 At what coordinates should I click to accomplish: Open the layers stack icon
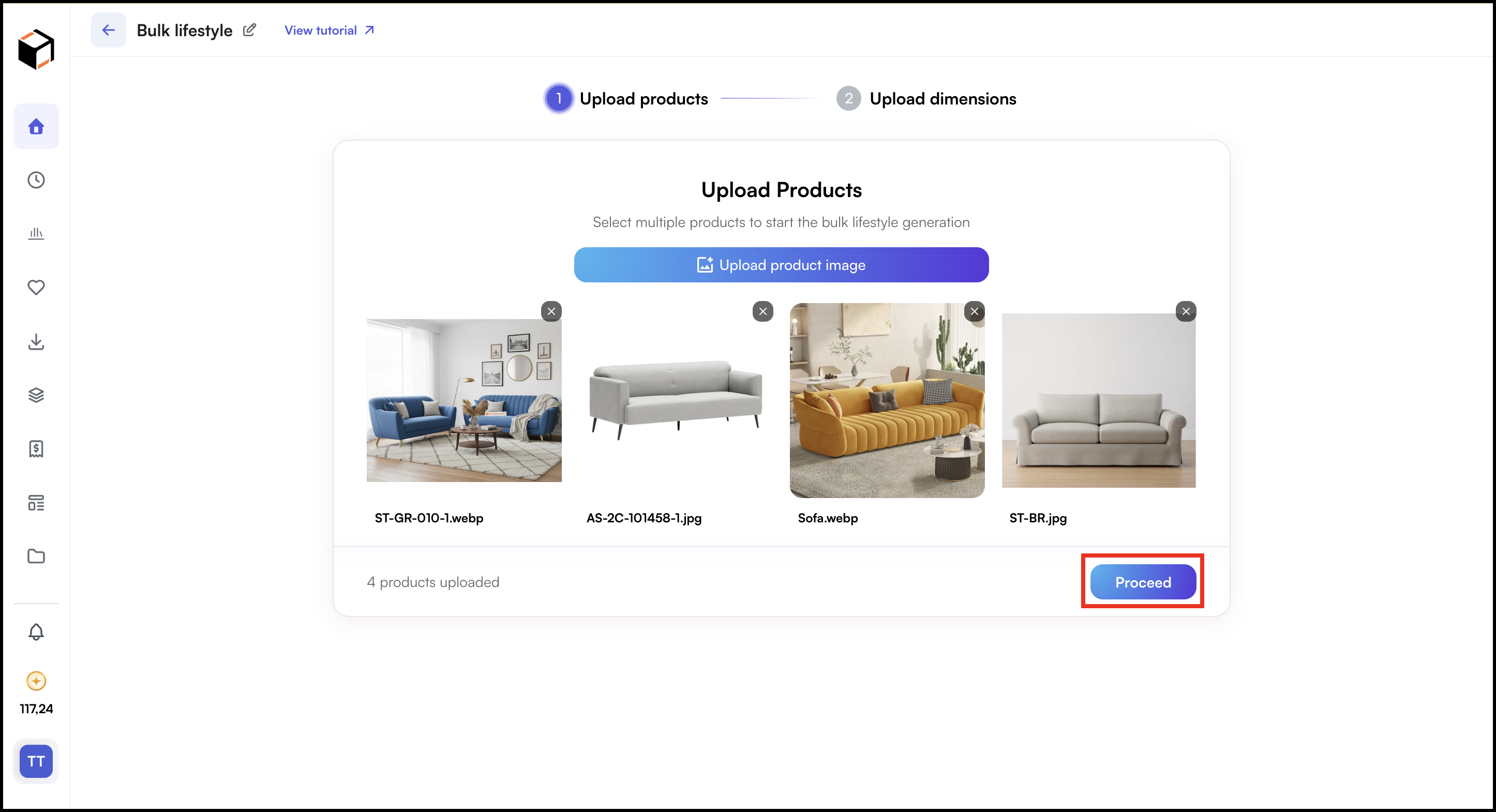click(36, 395)
